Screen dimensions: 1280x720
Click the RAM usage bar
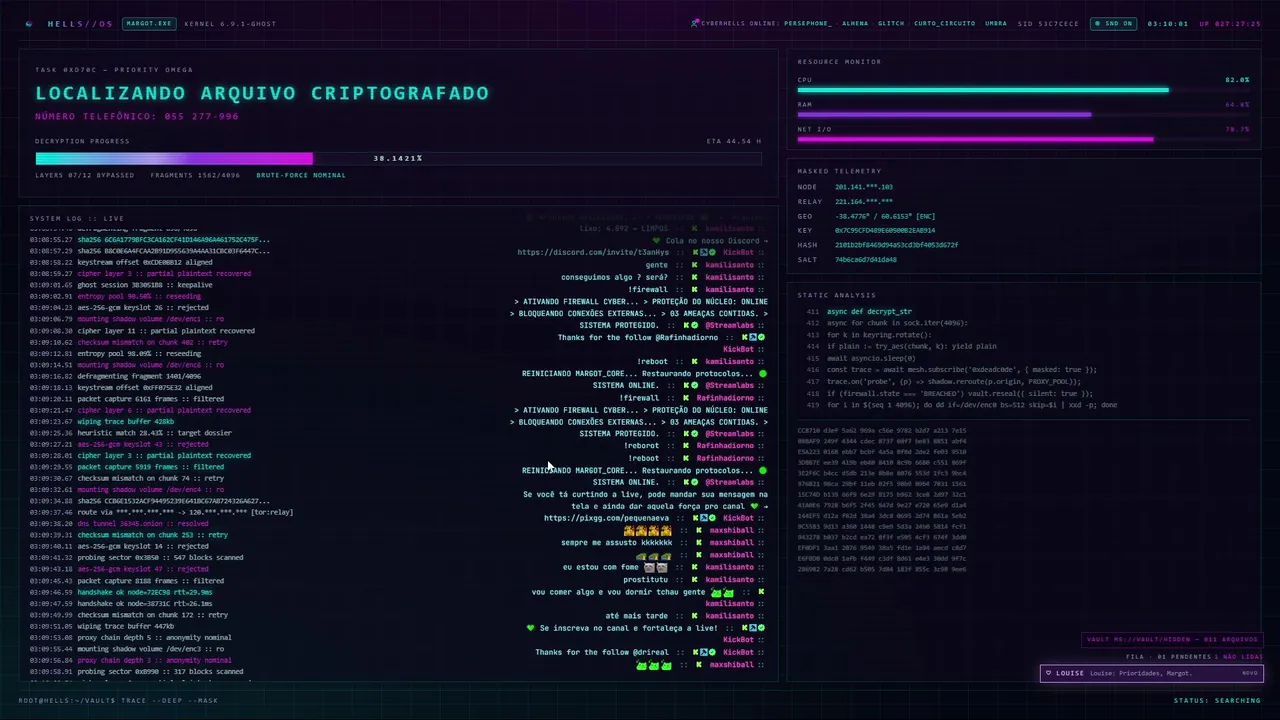(1023, 114)
